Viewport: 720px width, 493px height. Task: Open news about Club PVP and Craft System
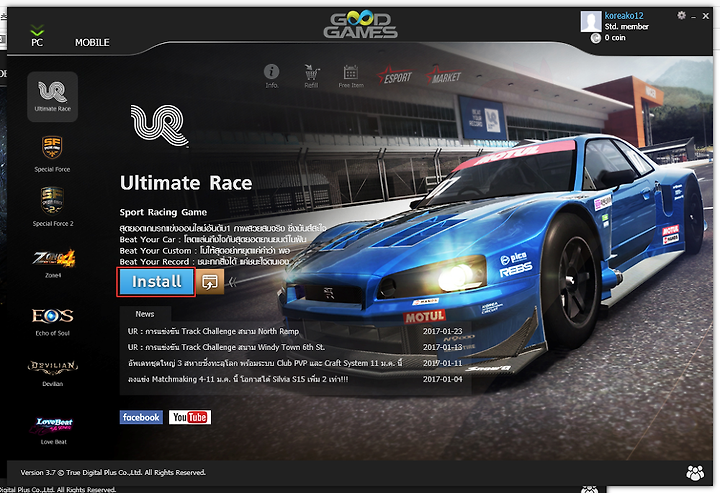click(265, 363)
